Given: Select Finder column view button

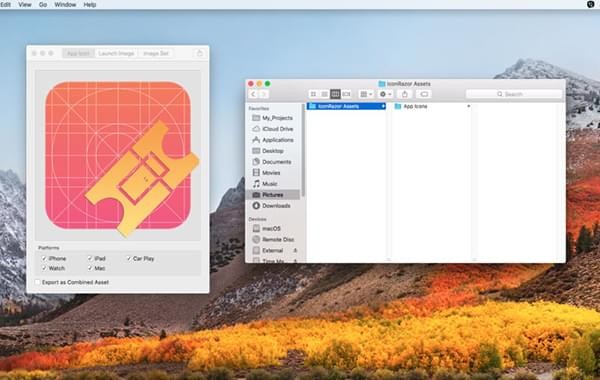Looking at the screenshot, I should [335, 94].
